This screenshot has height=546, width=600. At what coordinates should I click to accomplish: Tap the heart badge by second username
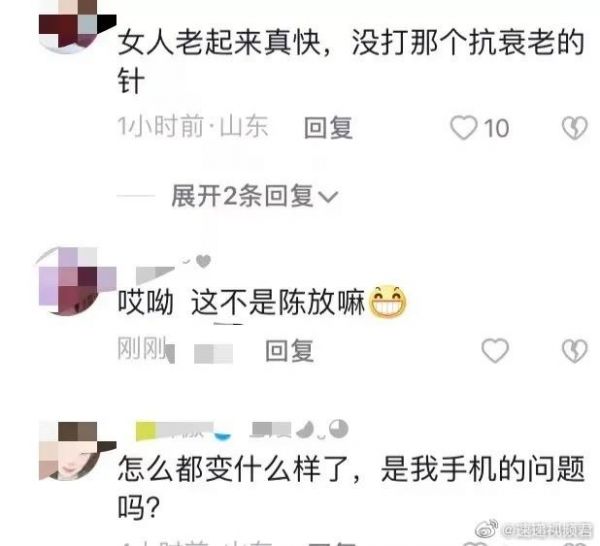203,261
